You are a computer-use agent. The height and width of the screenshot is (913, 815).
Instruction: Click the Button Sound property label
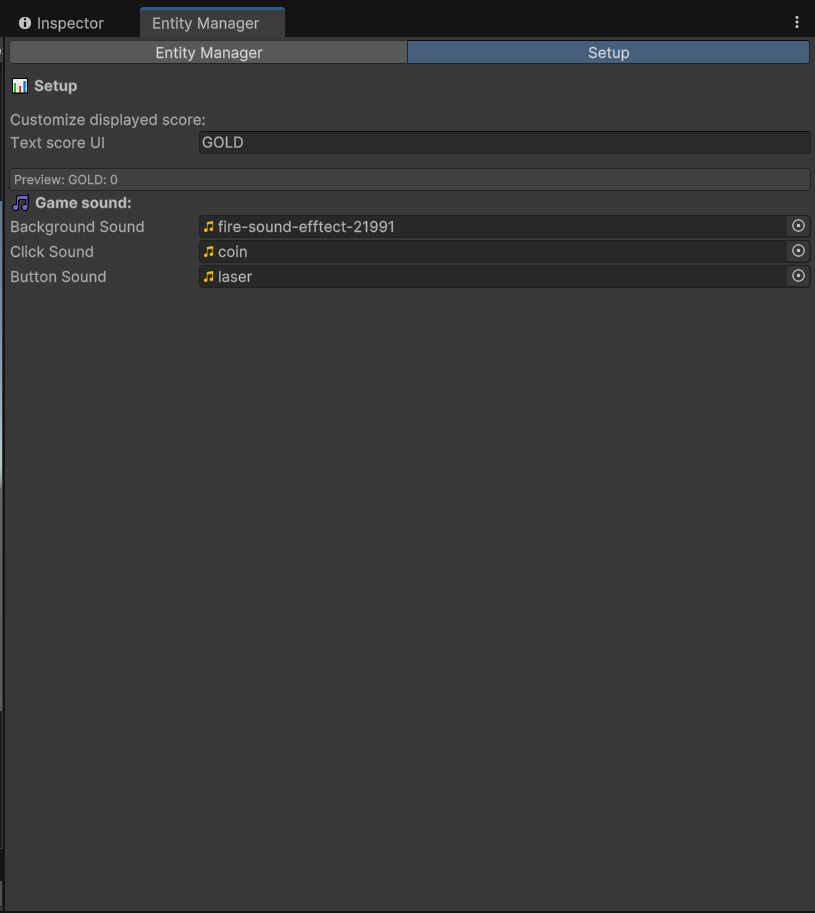pyautogui.click(x=58, y=277)
